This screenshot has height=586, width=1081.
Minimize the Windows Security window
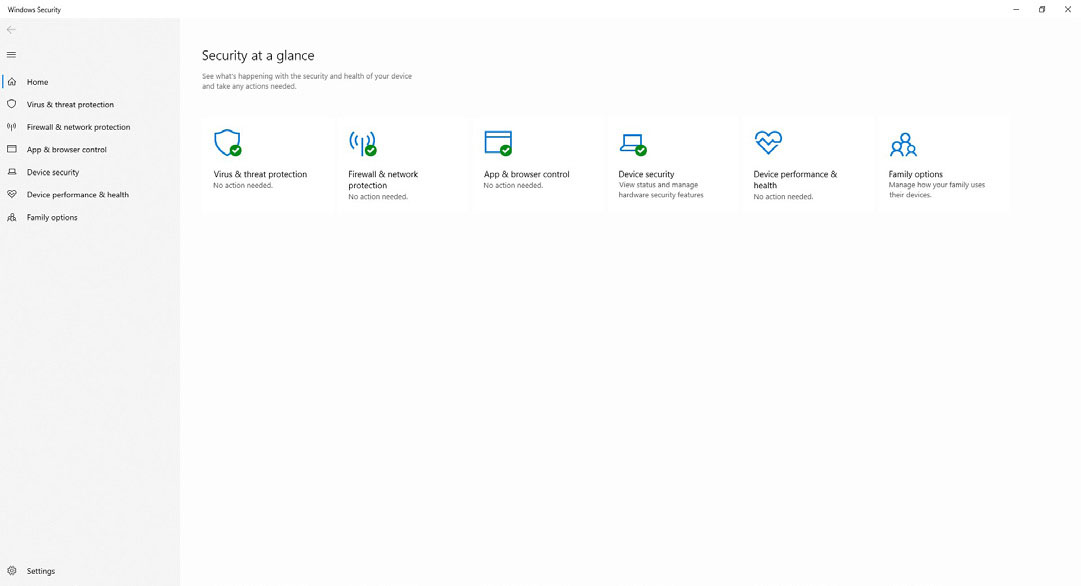1016,10
